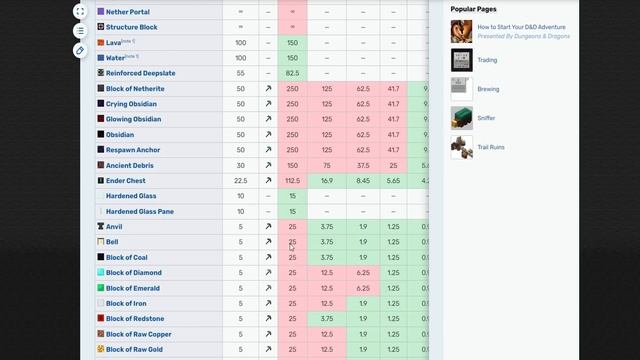The height and width of the screenshot is (360, 640).
Task: Click the Water block icon
Action: (x=101, y=58)
